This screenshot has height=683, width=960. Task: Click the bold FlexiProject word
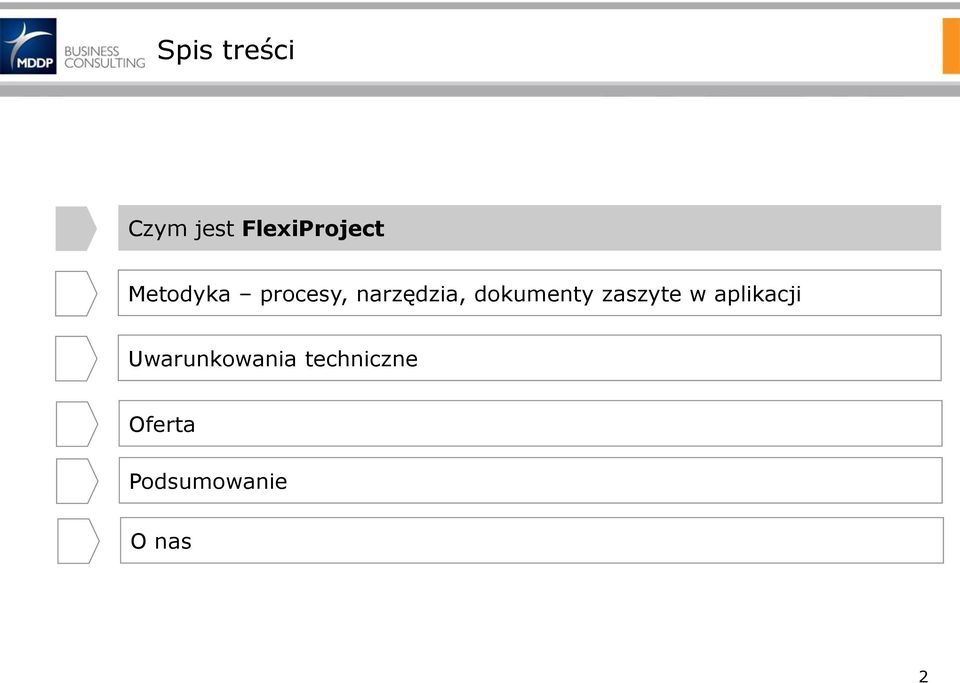pyautogui.click(x=313, y=228)
